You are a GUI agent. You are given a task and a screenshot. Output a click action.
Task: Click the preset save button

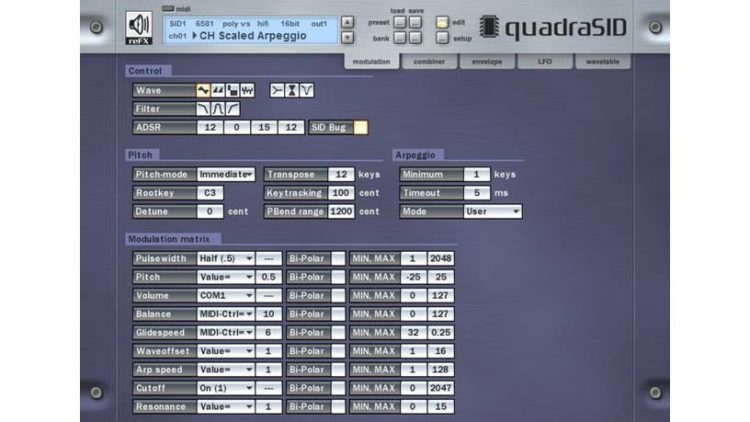[415, 22]
